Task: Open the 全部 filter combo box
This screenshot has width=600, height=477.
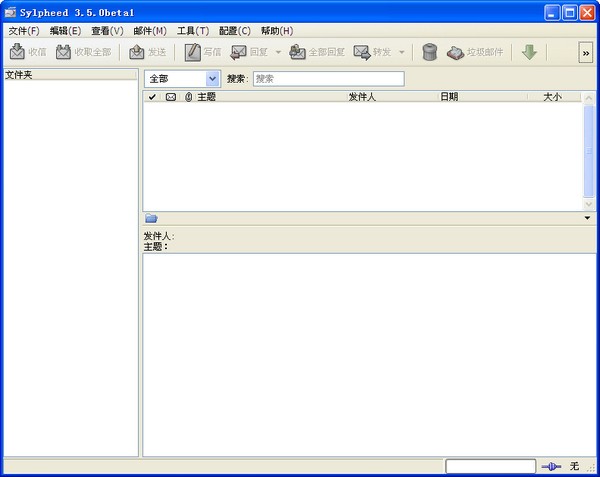Action: (183, 79)
